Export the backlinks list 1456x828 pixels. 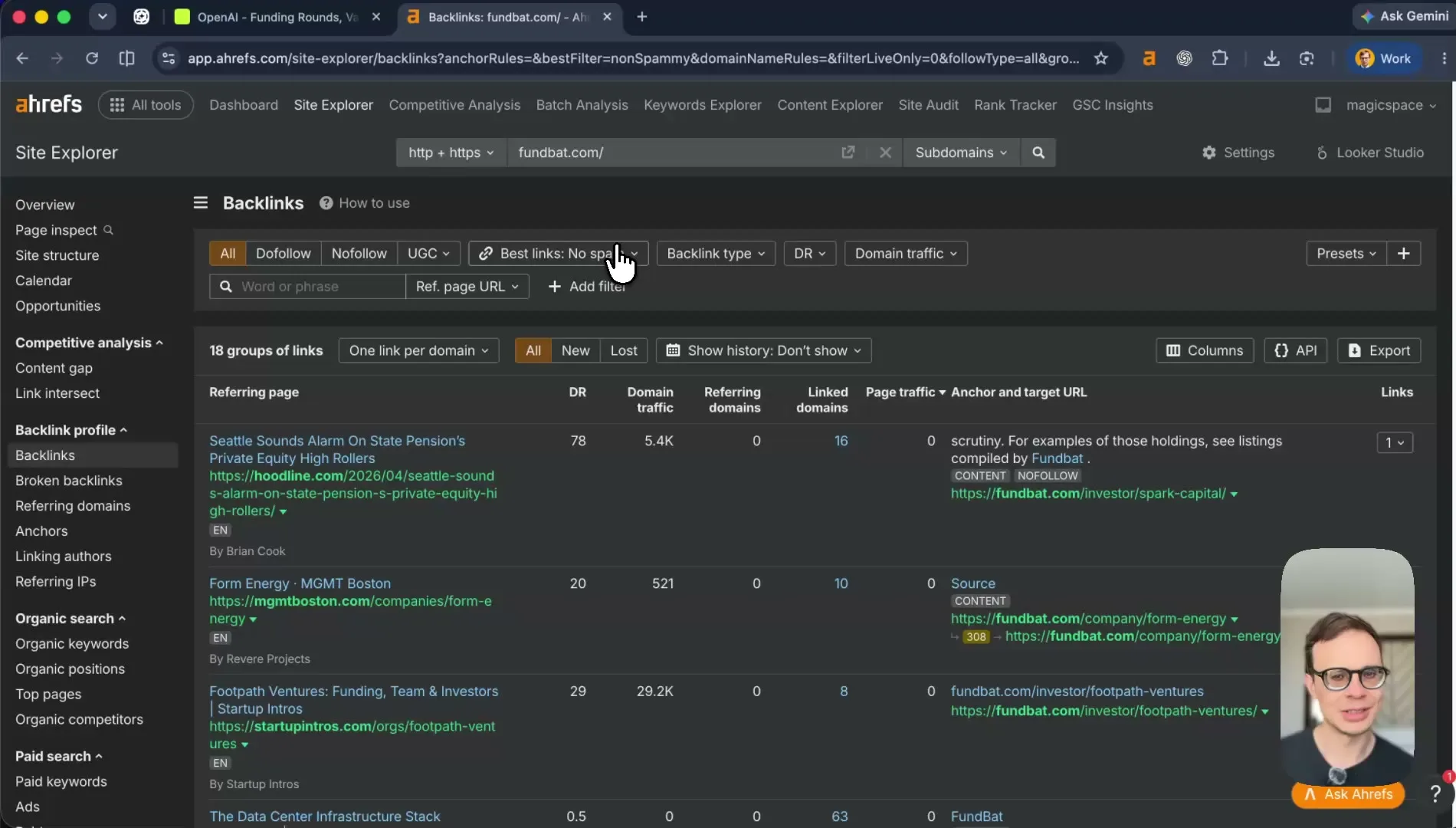tap(1379, 350)
